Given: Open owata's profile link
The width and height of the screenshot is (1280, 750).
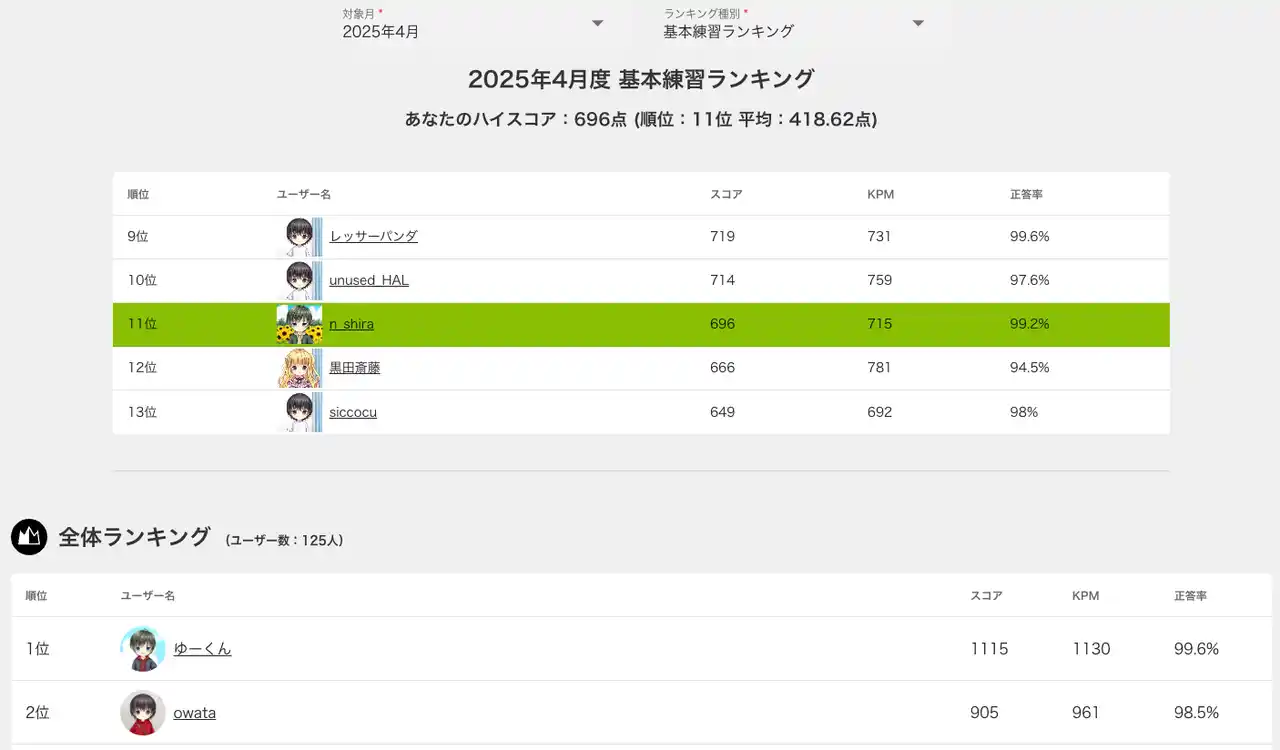Looking at the screenshot, I should click(194, 713).
